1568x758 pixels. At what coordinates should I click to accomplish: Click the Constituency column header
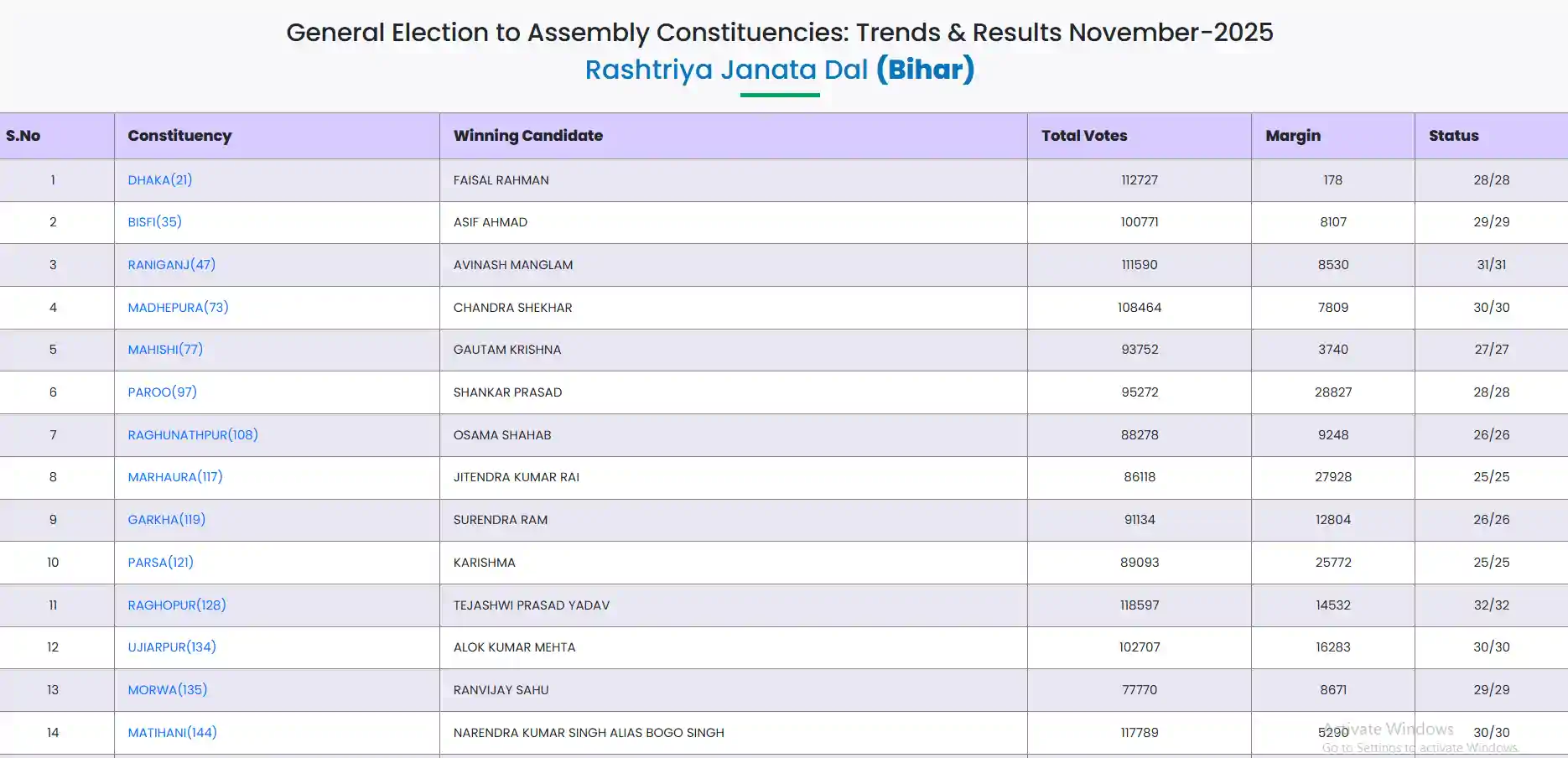pos(179,136)
